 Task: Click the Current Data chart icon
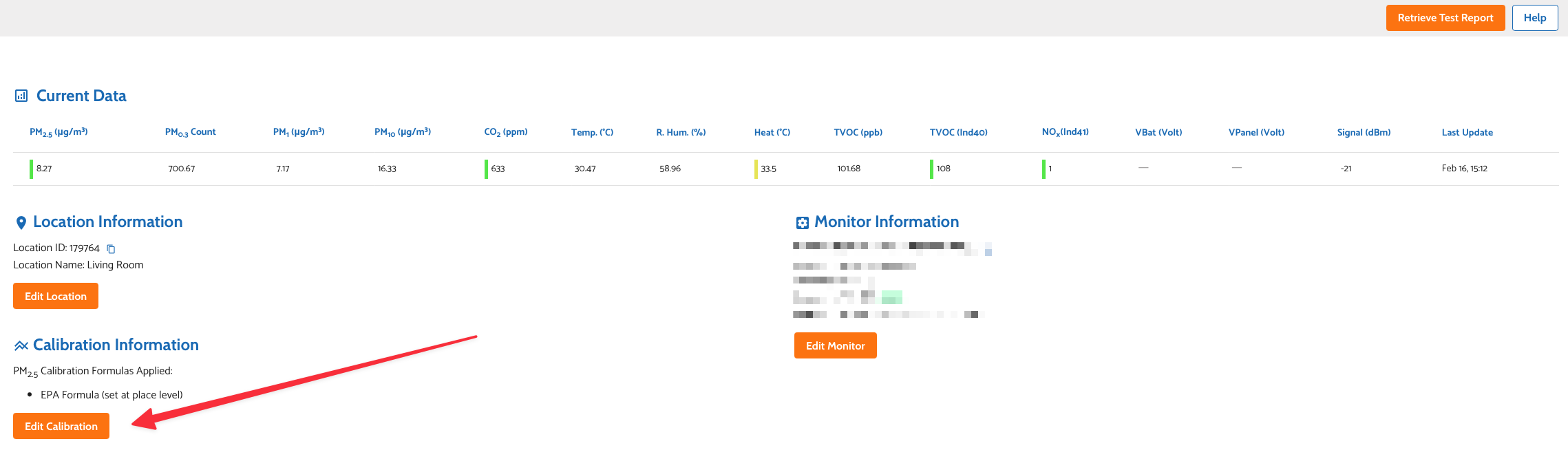[x=21, y=96]
